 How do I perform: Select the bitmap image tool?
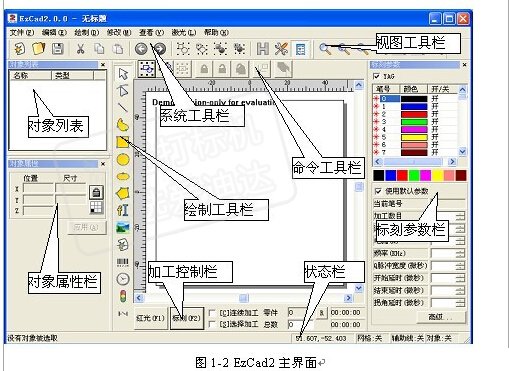pyautogui.click(x=123, y=227)
